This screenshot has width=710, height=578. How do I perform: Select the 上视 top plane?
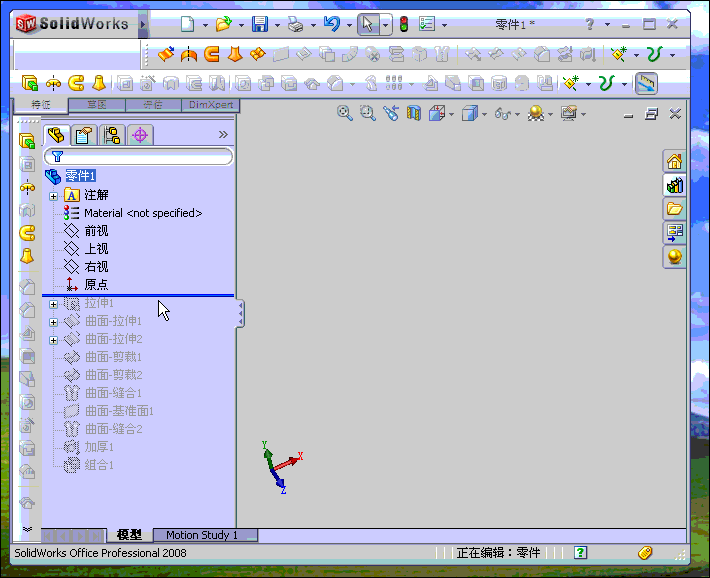coord(96,249)
